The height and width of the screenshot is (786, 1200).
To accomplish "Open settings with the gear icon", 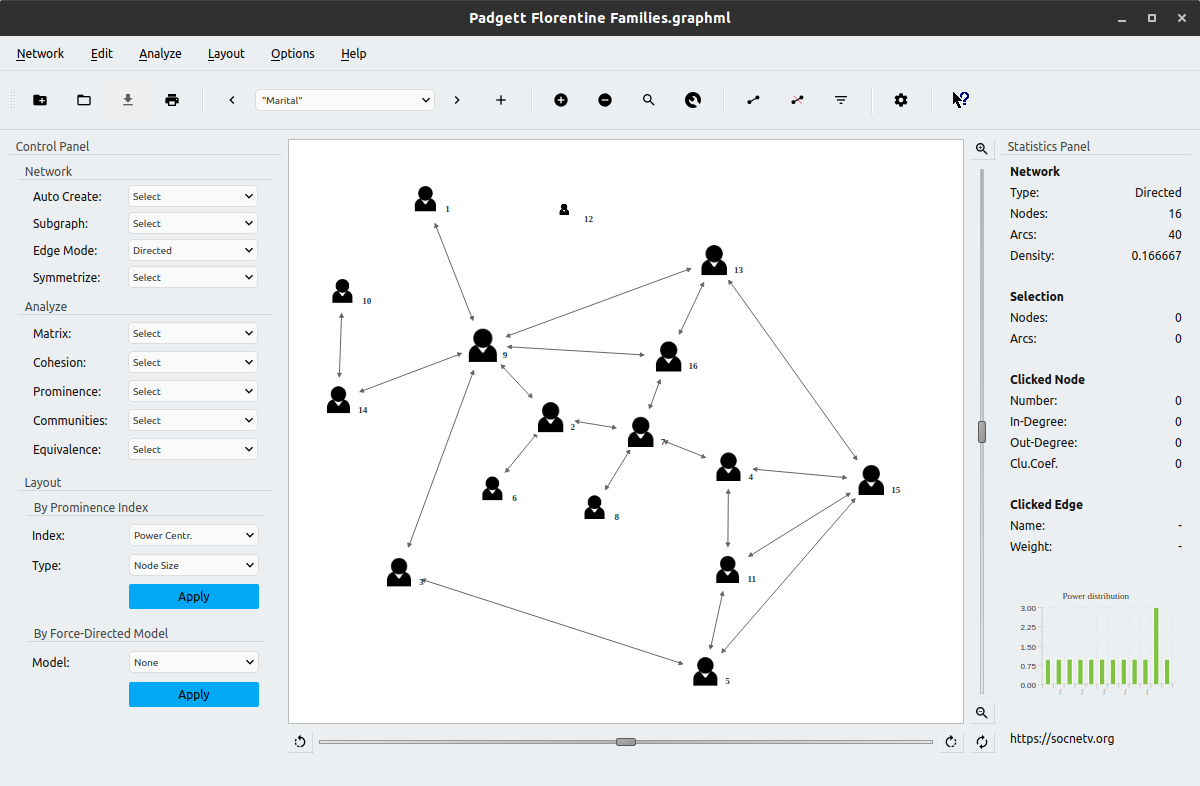I will [901, 100].
